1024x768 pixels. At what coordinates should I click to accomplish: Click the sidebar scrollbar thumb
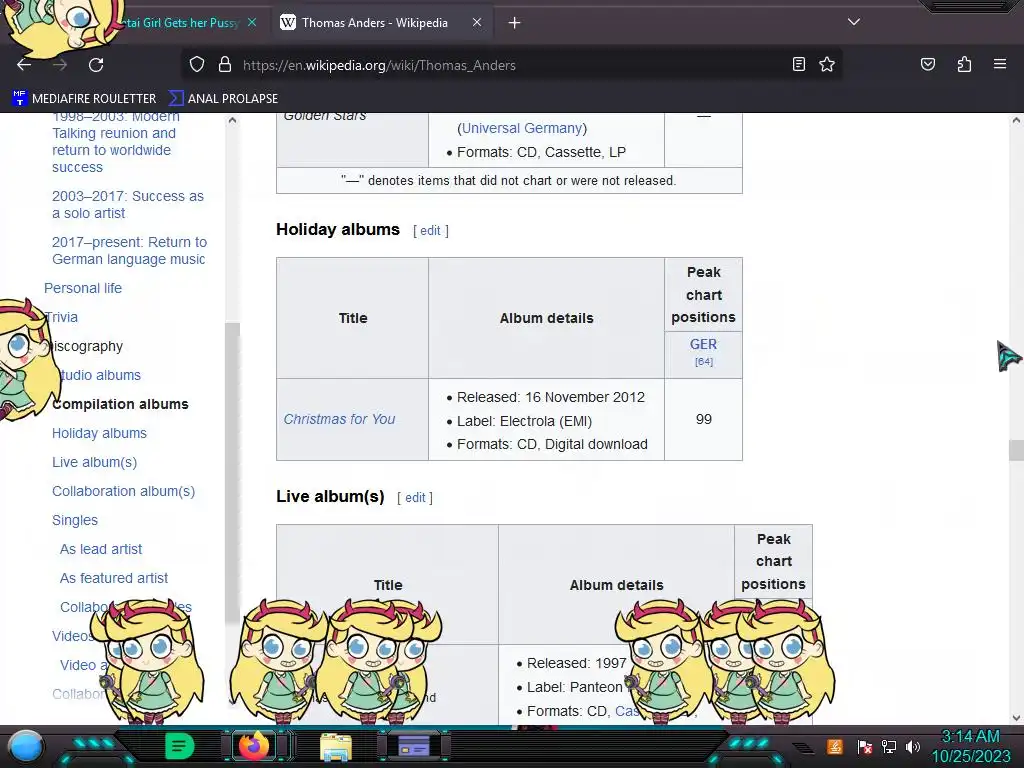pyautogui.click(x=232, y=473)
